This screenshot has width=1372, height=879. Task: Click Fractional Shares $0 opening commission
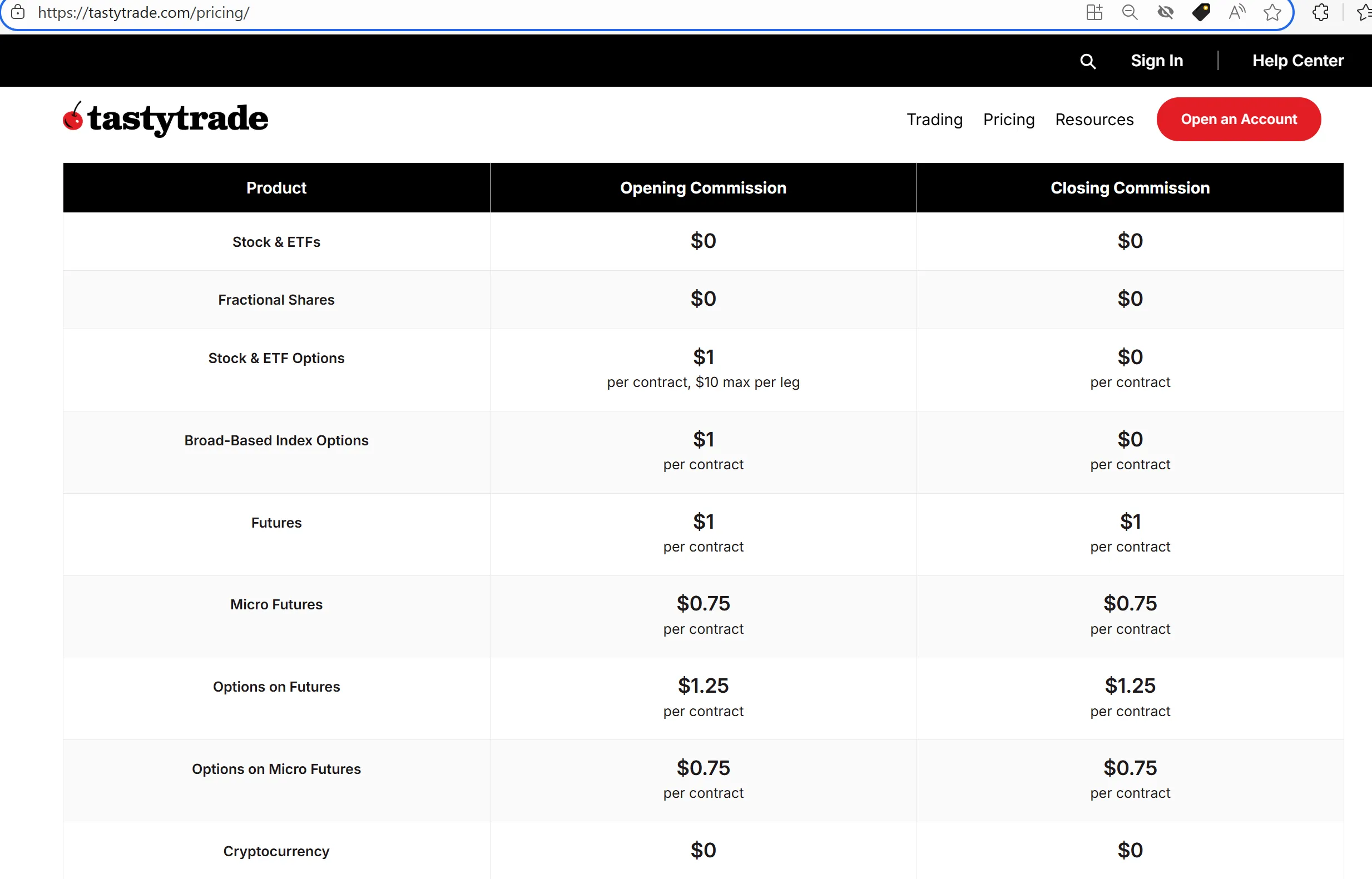(x=703, y=299)
